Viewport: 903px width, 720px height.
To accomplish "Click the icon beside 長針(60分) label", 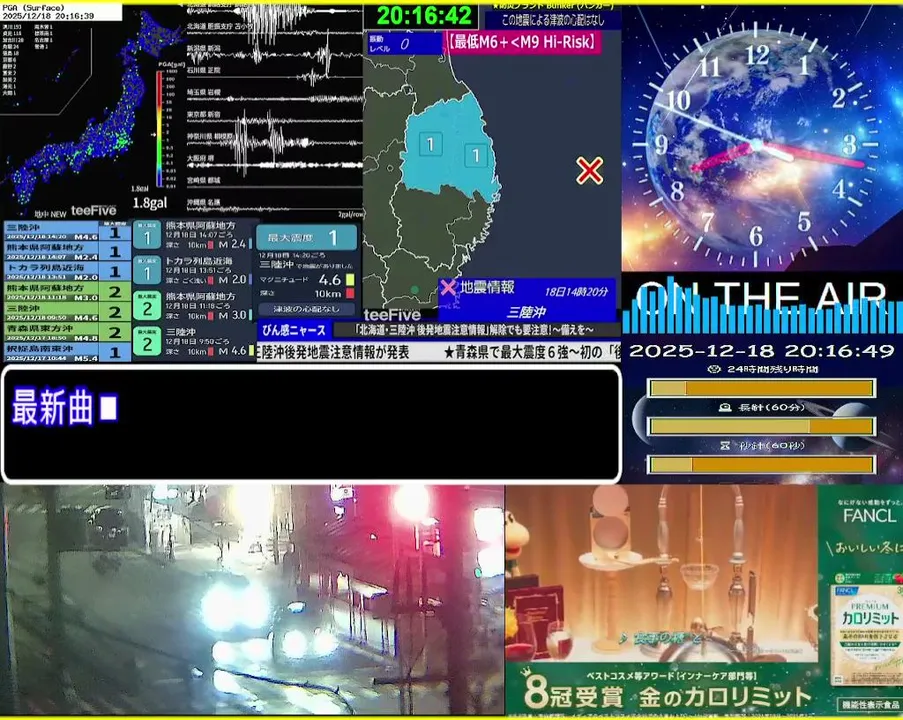I will click(x=725, y=407).
